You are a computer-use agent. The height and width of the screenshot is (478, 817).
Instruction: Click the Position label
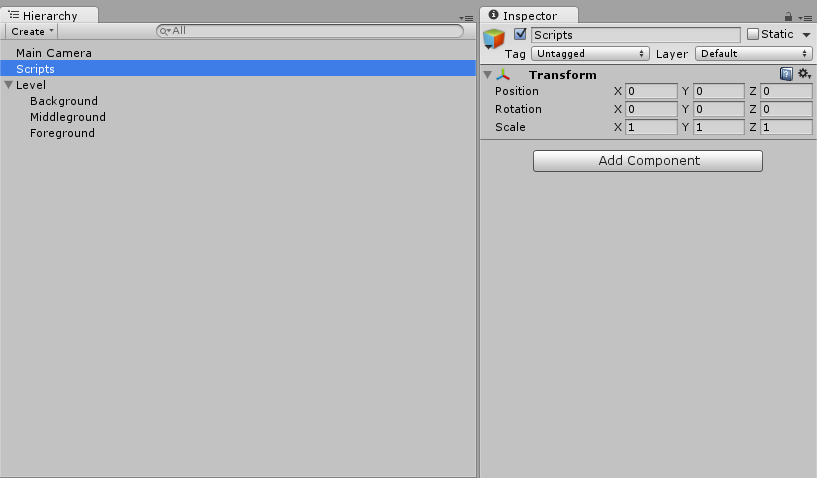tap(516, 91)
